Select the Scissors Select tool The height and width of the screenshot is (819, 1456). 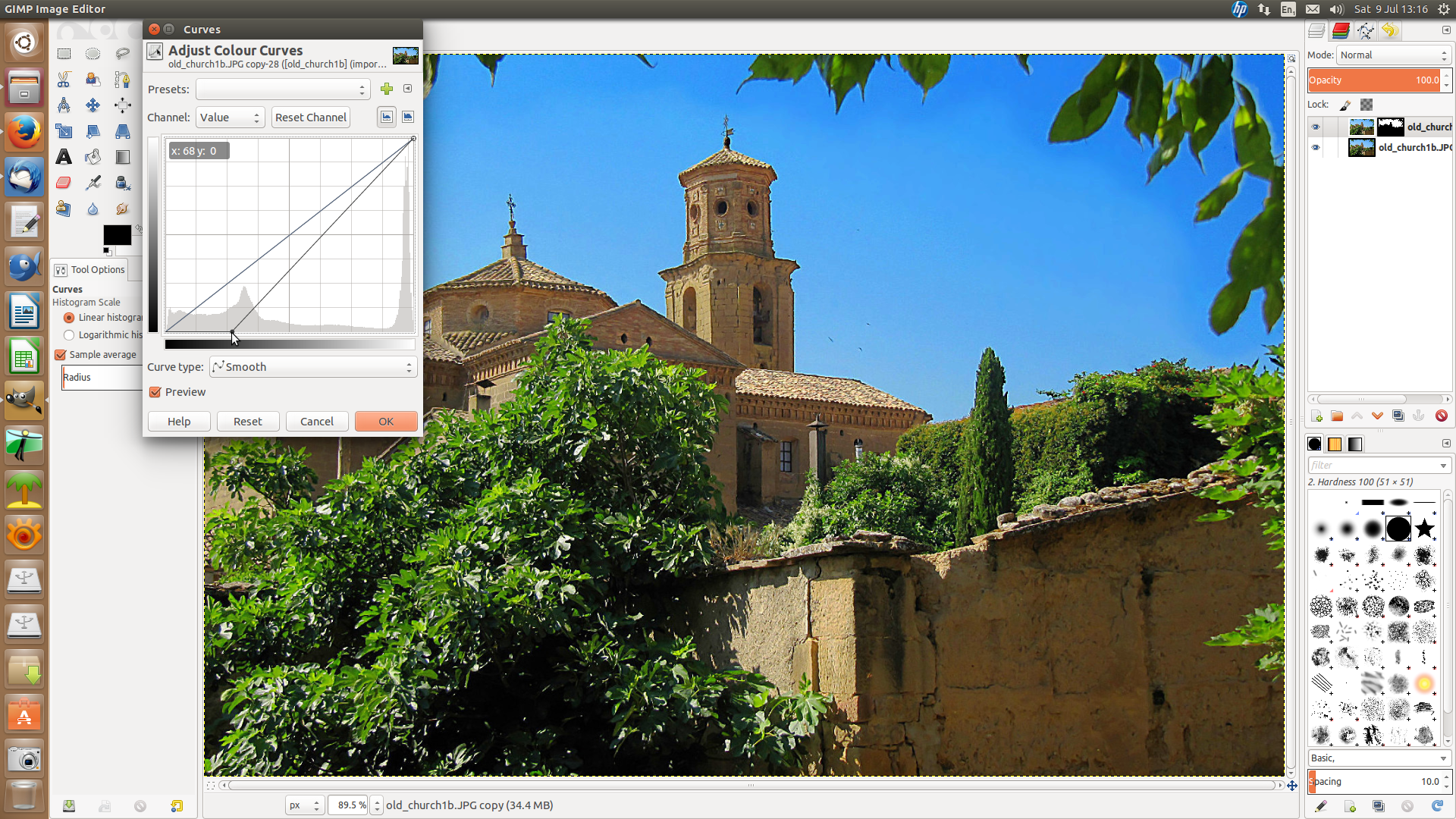click(64, 79)
